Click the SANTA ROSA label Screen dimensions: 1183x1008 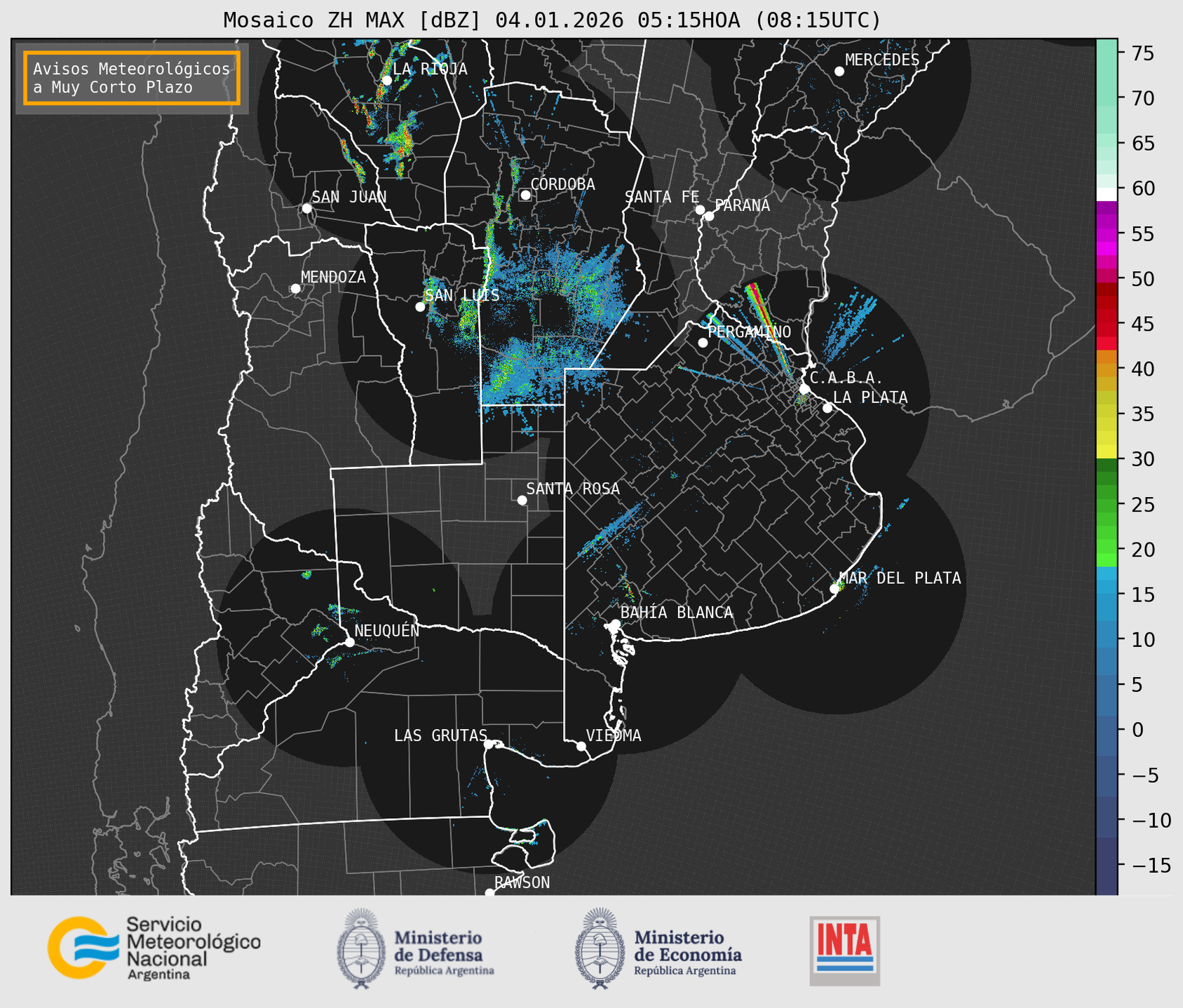click(573, 489)
